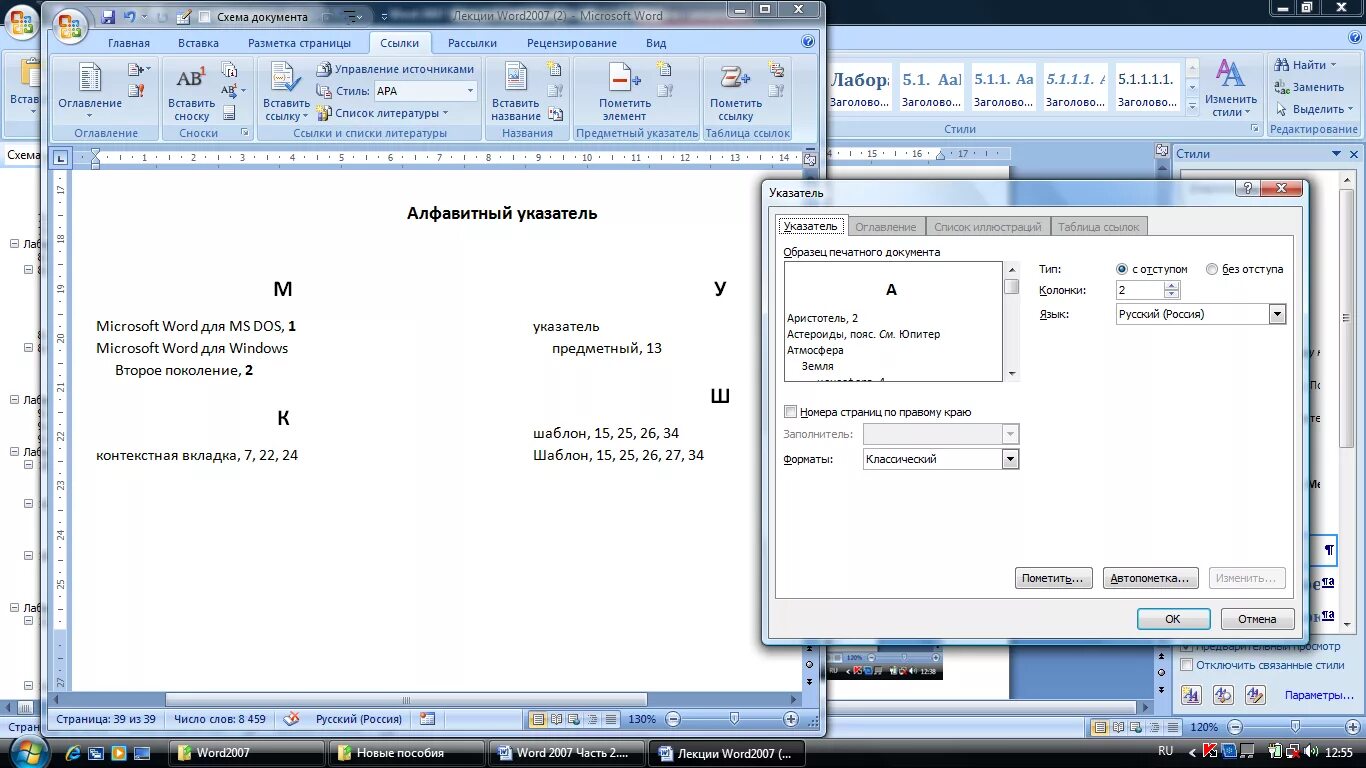The image size is (1366, 768).
Task: Open Internet Explorer from the quick launch
Action: click(x=75, y=752)
